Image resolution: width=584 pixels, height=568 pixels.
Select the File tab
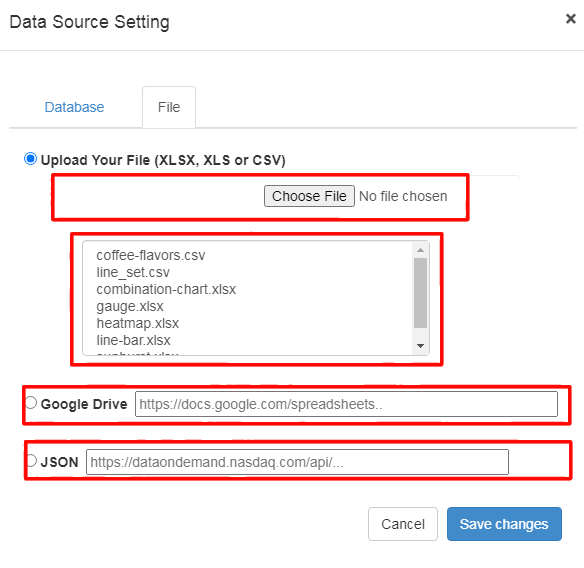(169, 107)
